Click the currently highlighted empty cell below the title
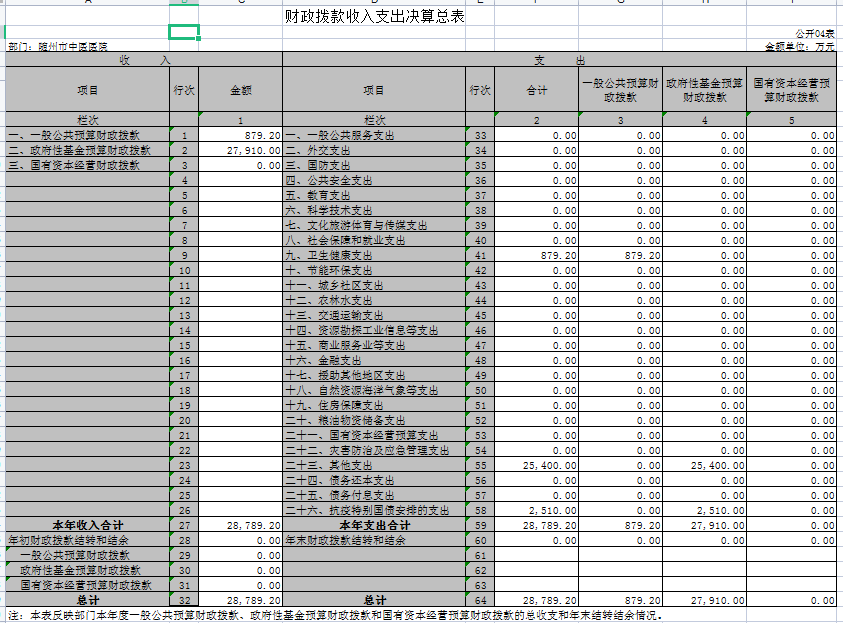This screenshot has height=623, width=843. (183, 33)
